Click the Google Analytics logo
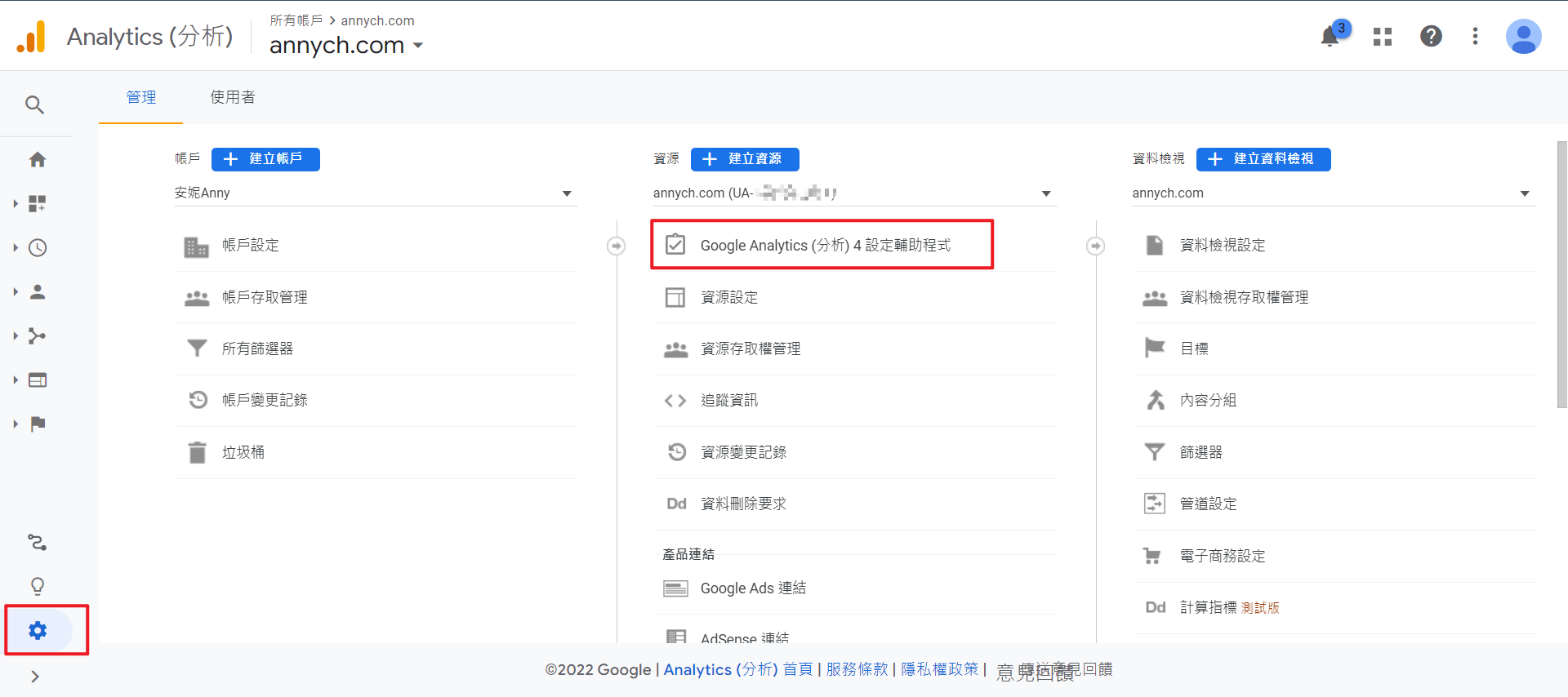Image resolution: width=1568 pixels, height=697 pixels. pos(31,37)
